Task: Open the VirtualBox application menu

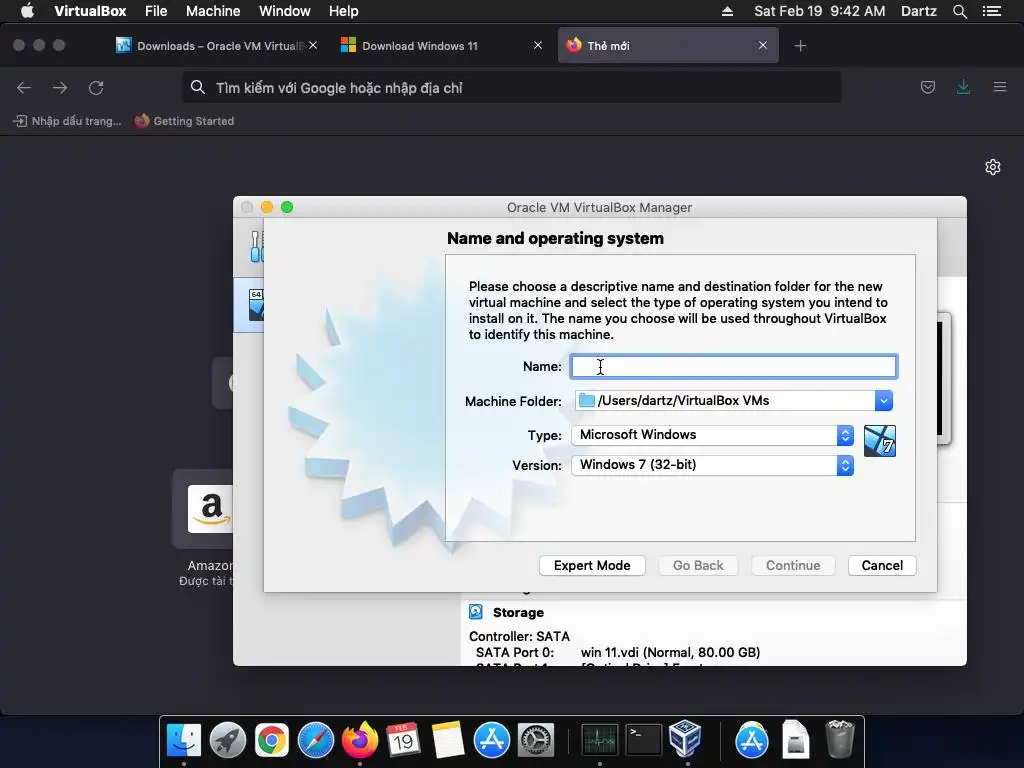Action: (90, 11)
